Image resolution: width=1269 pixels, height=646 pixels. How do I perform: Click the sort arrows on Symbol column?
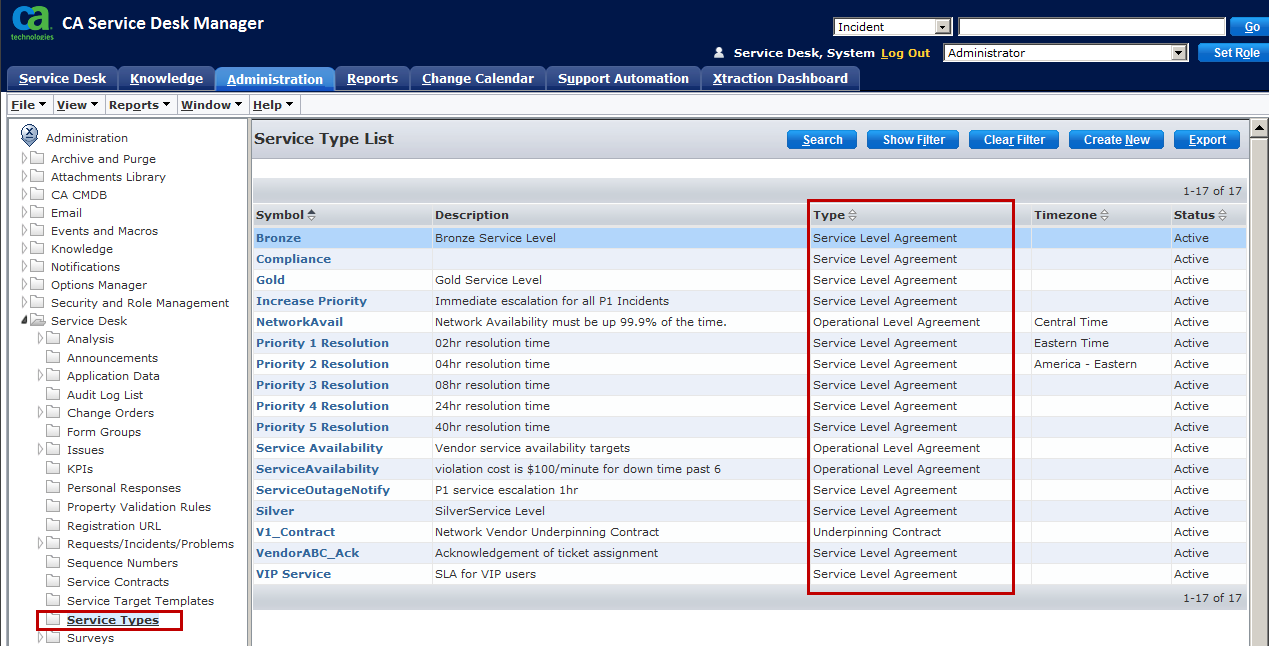(312, 215)
